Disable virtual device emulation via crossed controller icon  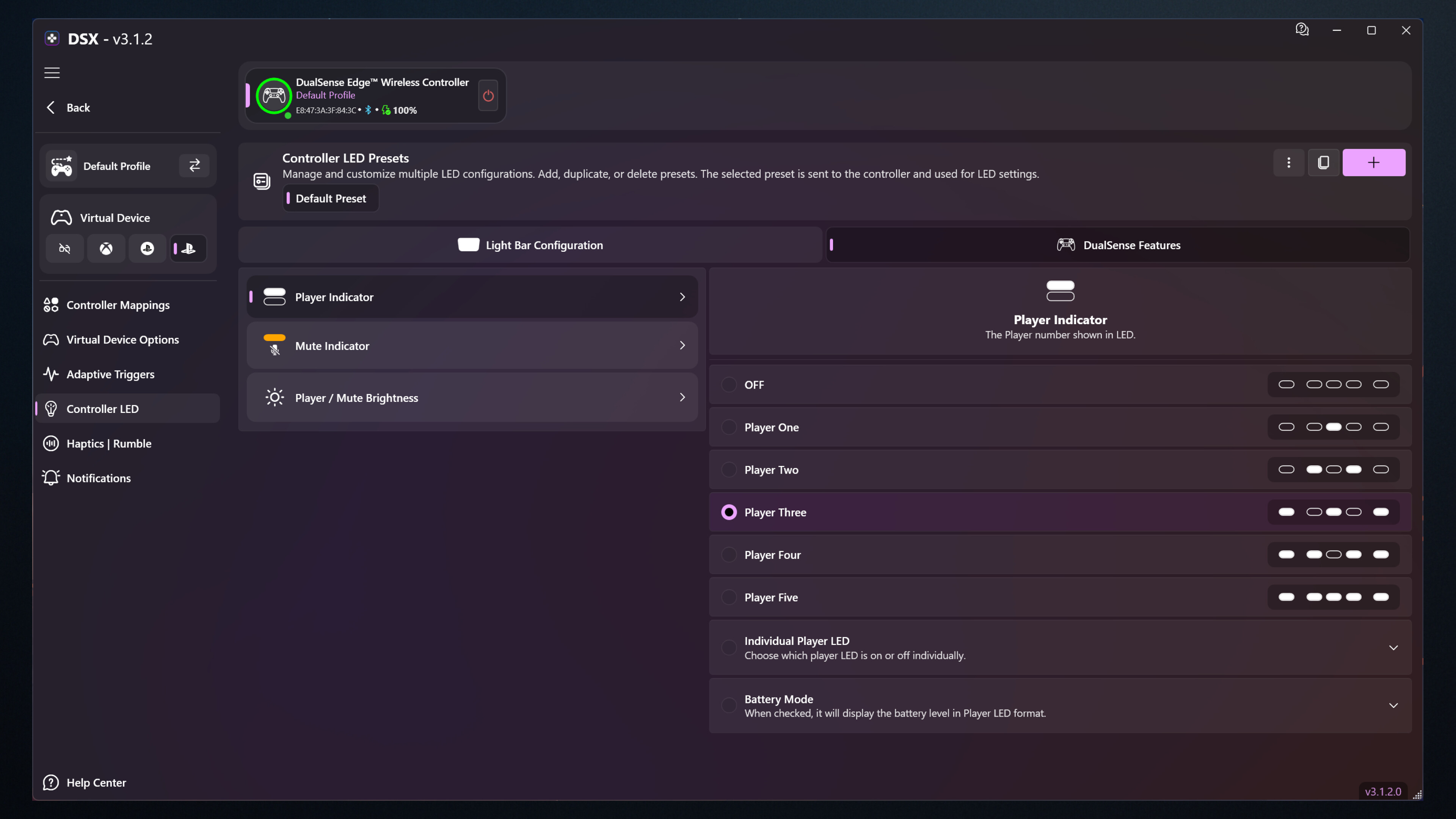click(64, 248)
